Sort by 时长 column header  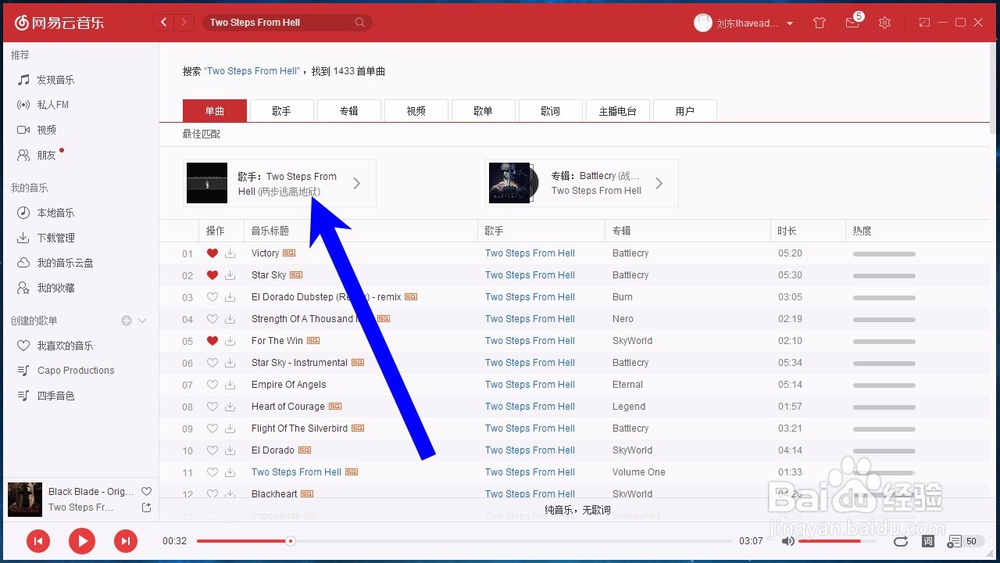coord(786,231)
